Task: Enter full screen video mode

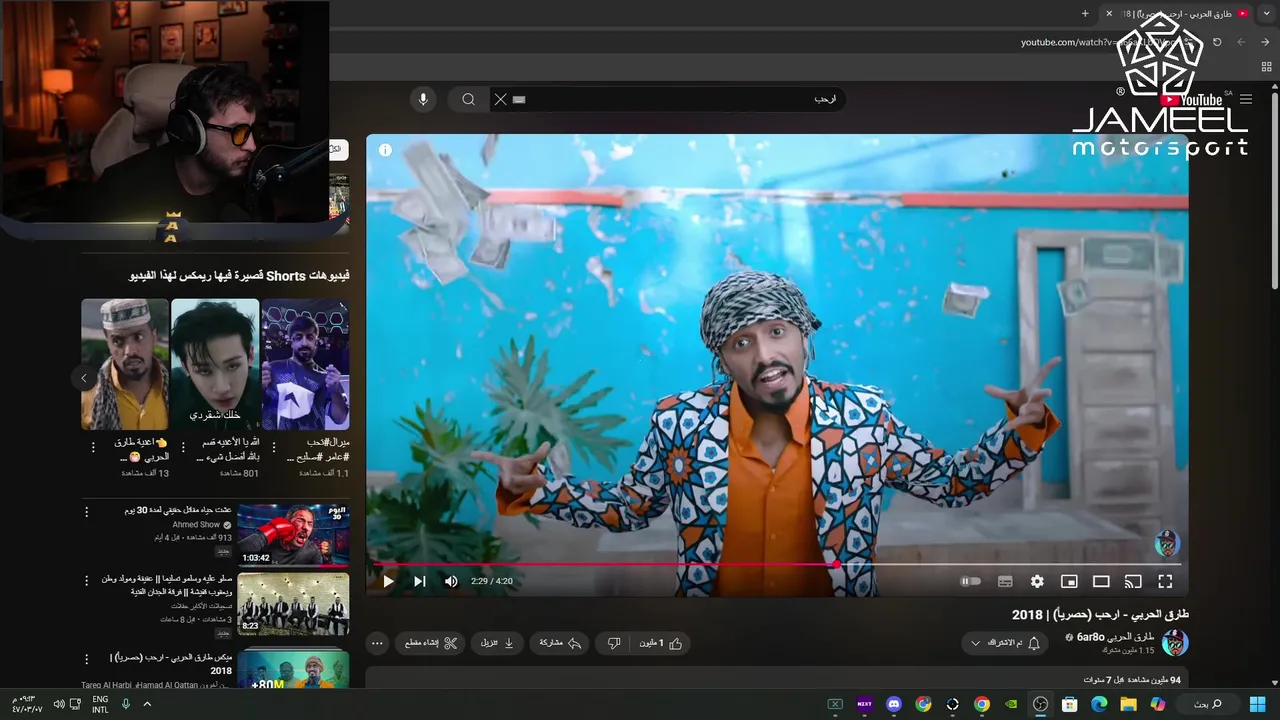Action: 1165,581
